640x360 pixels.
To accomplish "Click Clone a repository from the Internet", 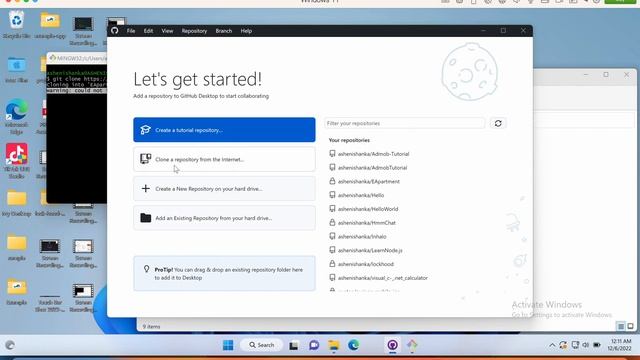I will [x=224, y=159].
